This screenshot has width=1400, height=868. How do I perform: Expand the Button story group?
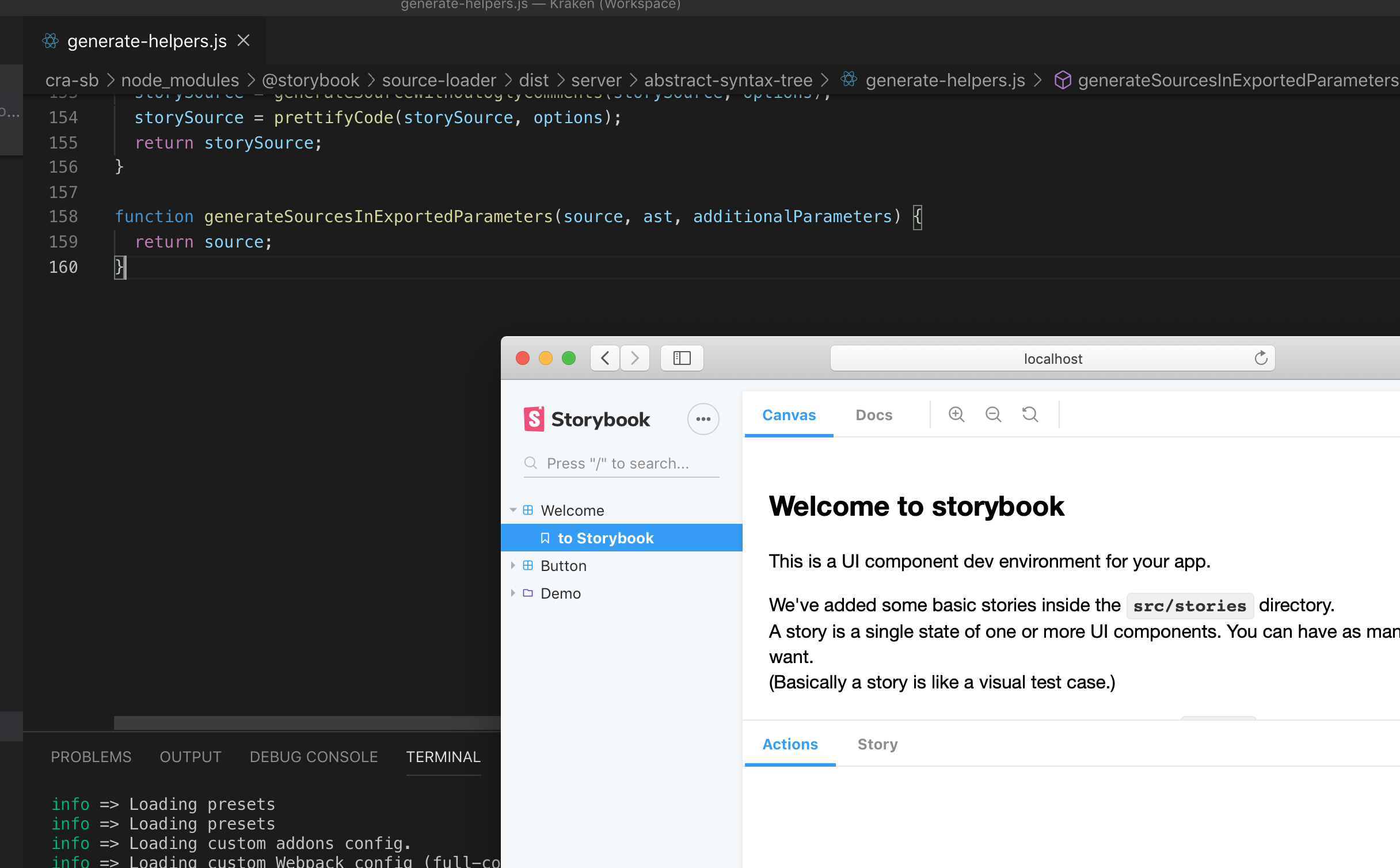[x=513, y=565]
